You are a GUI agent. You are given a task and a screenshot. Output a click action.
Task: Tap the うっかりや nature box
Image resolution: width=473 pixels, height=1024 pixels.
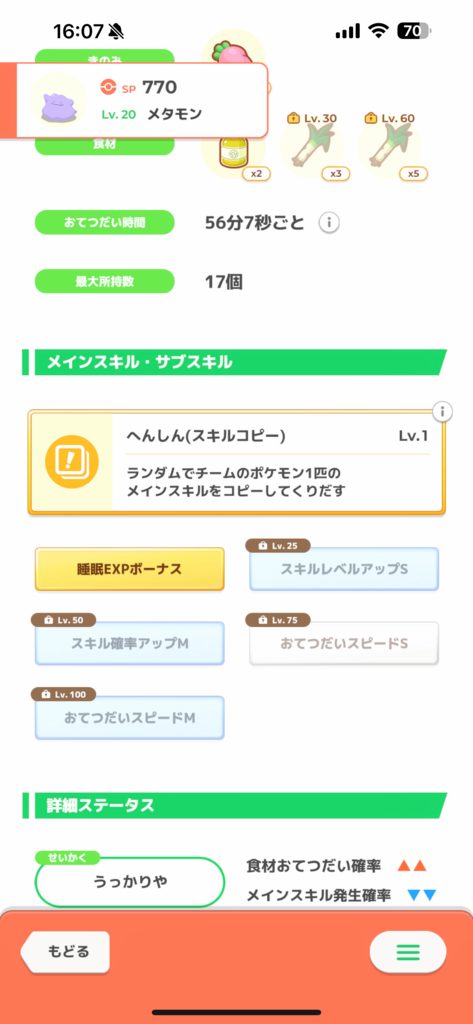click(130, 882)
